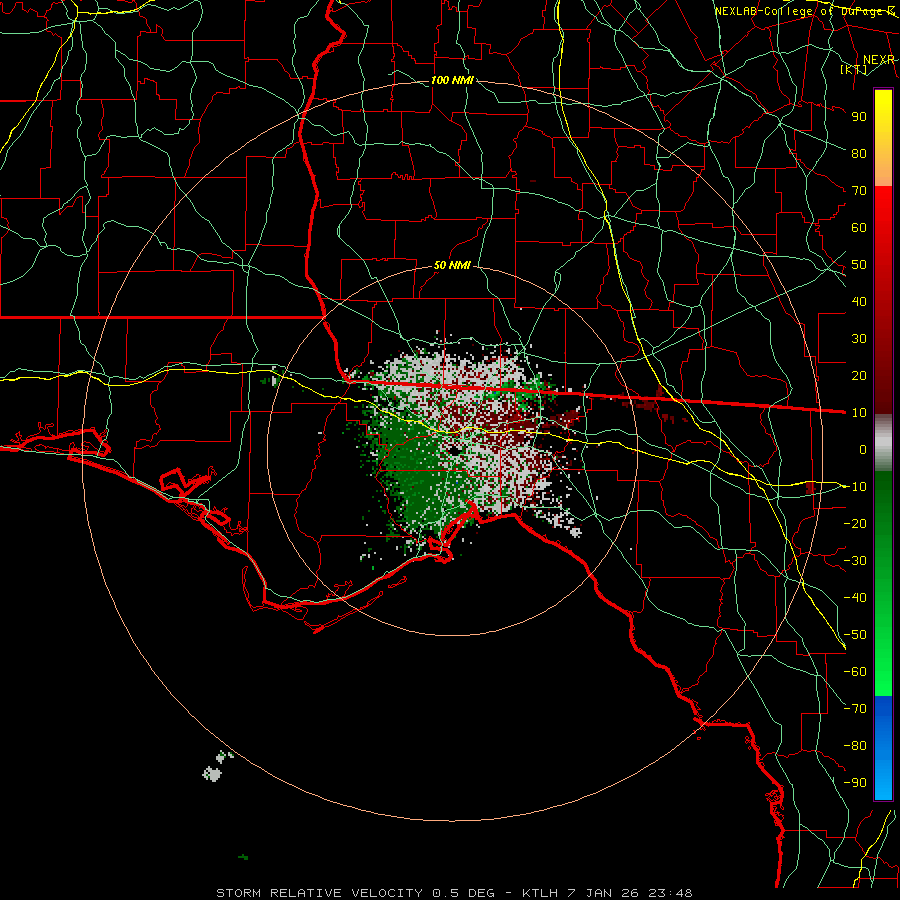Click the -60 knot label on velocity scale
The width and height of the screenshot is (900, 900).
[855, 672]
